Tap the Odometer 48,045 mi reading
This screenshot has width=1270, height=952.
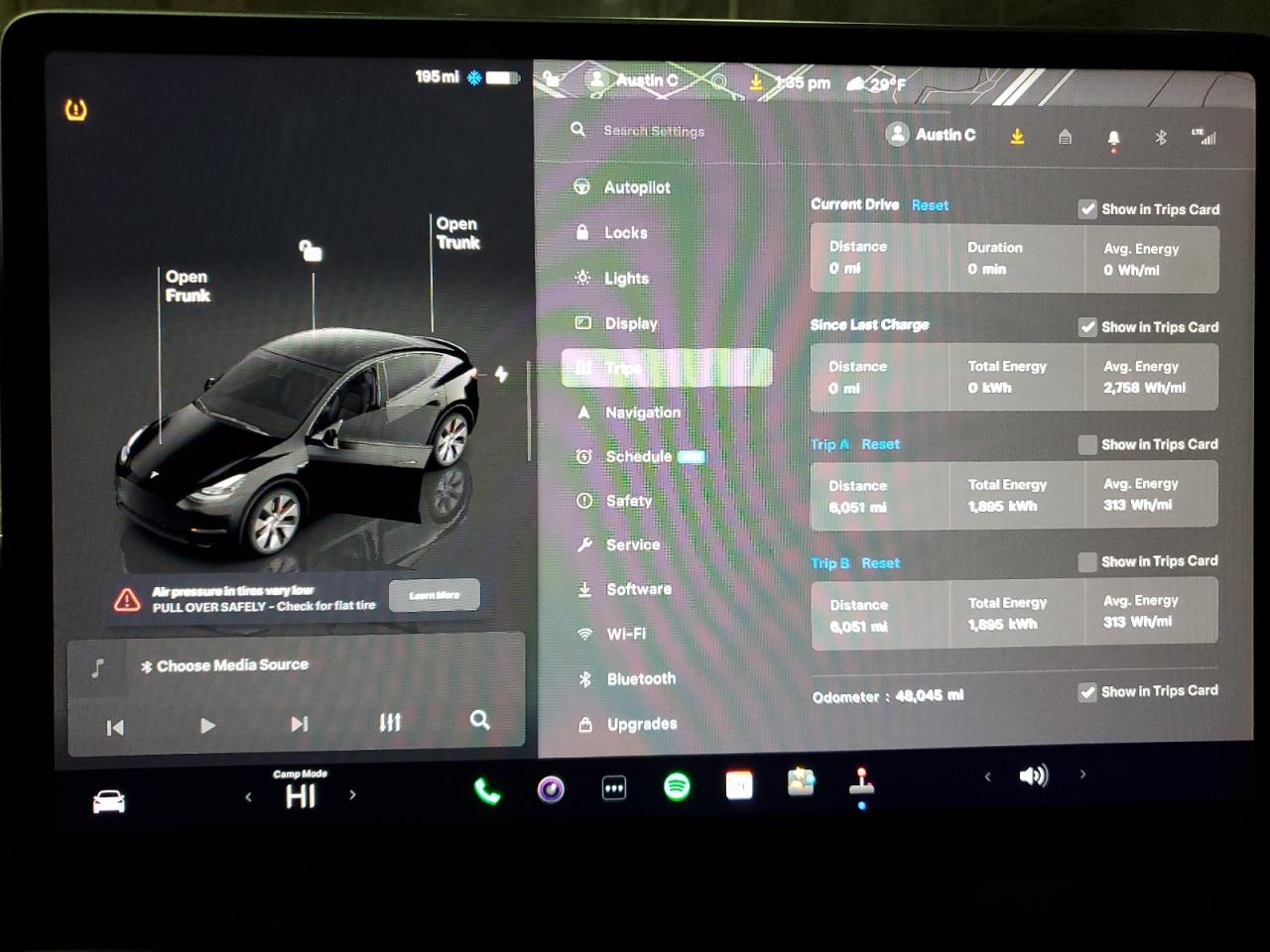[x=888, y=696]
